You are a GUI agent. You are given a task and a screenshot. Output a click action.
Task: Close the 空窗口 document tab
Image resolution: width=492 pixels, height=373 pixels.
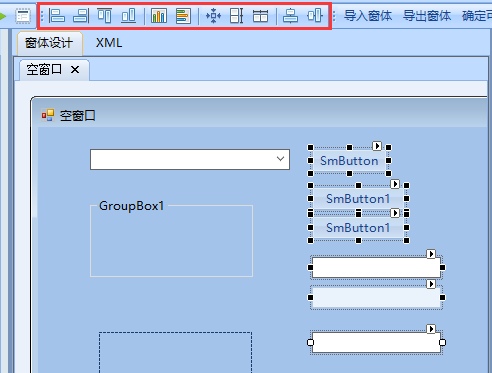pos(75,70)
